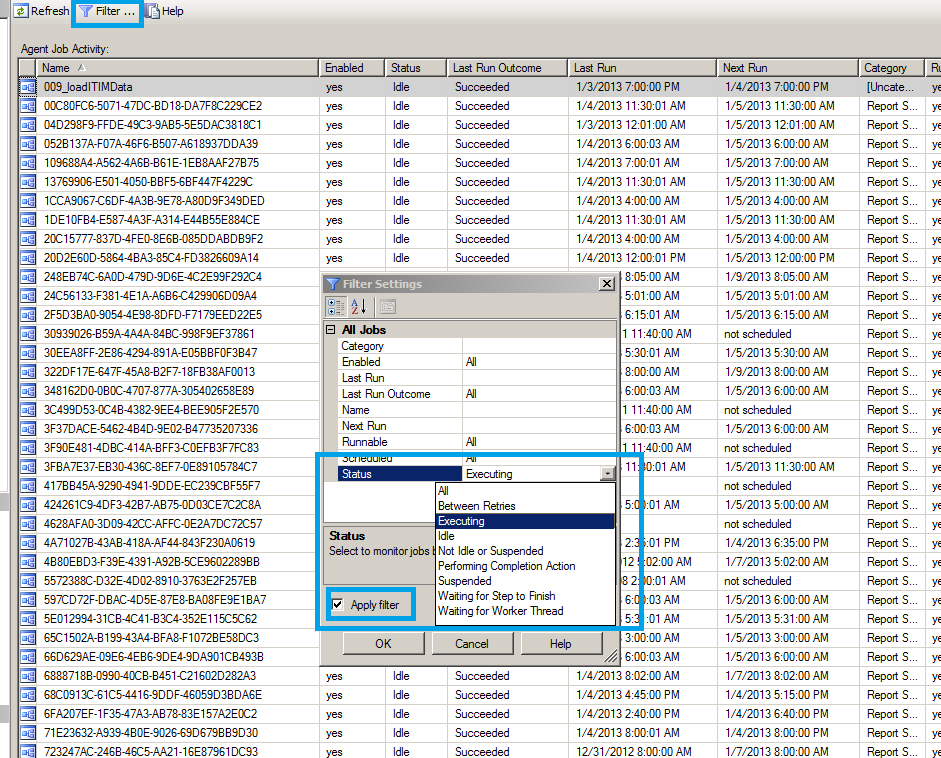Click the Category filter input field
941x758 pixels.
point(538,346)
